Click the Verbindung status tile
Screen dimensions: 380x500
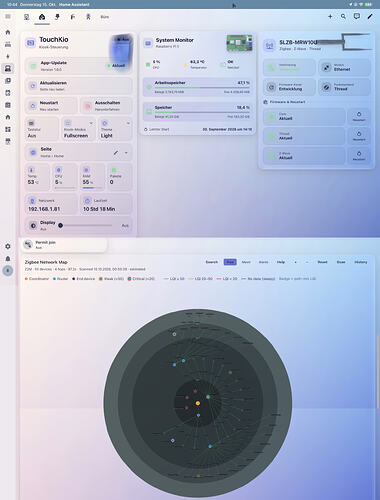(289, 67)
